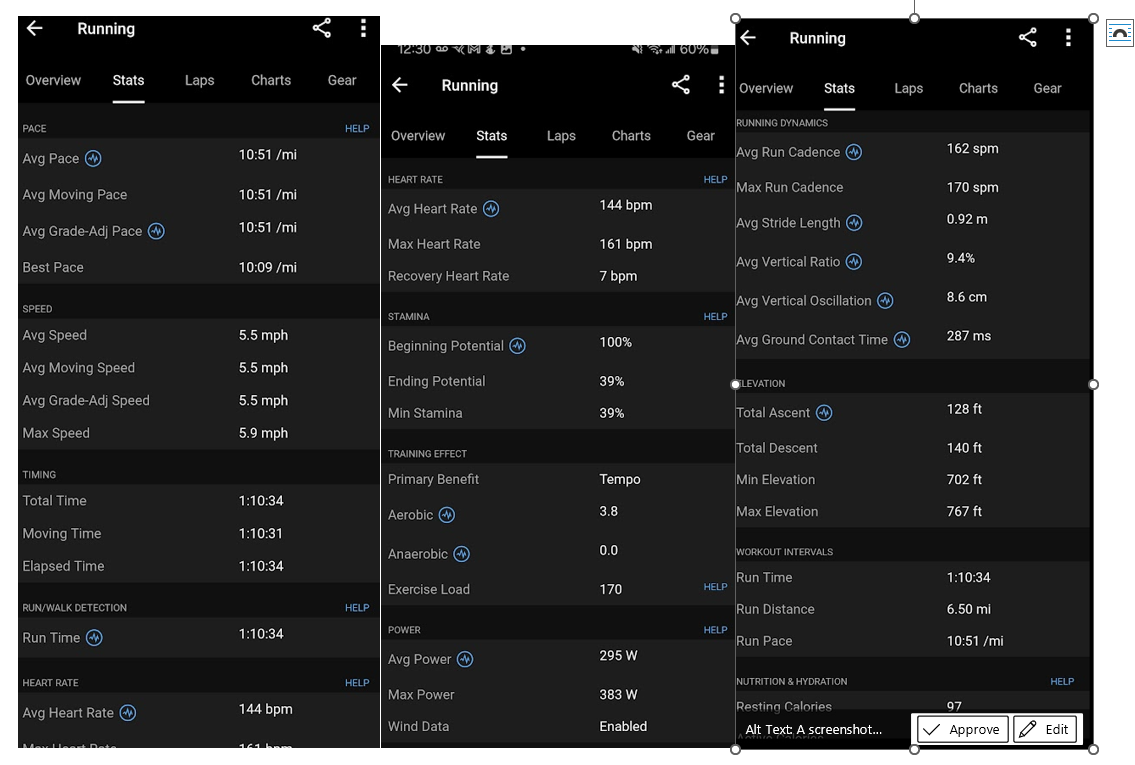This screenshot has width=1135, height=765.
Task: Click Best Pace value 10:09 /mi
Action: tap(268, 268)
